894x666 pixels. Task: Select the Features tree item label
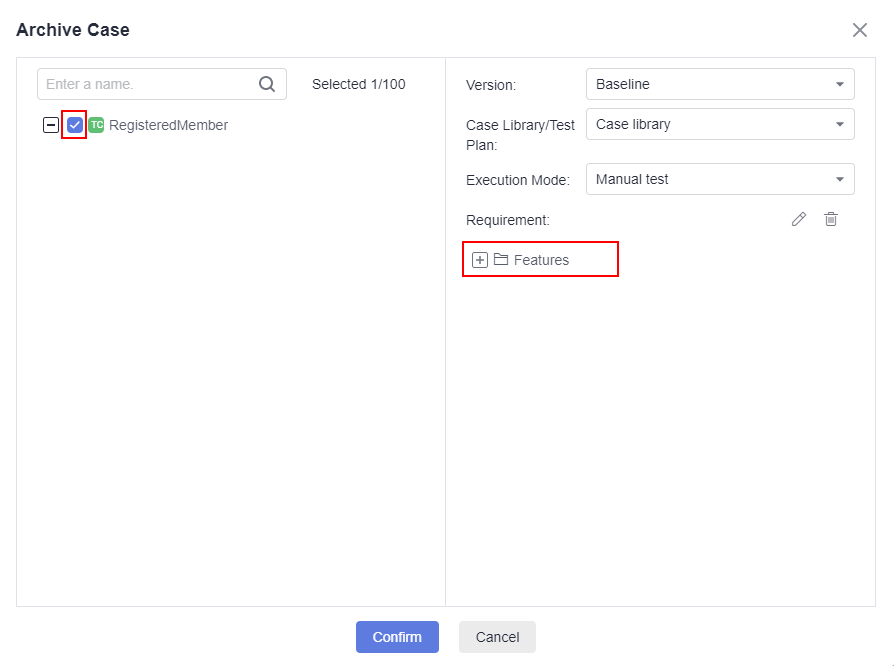541,260
